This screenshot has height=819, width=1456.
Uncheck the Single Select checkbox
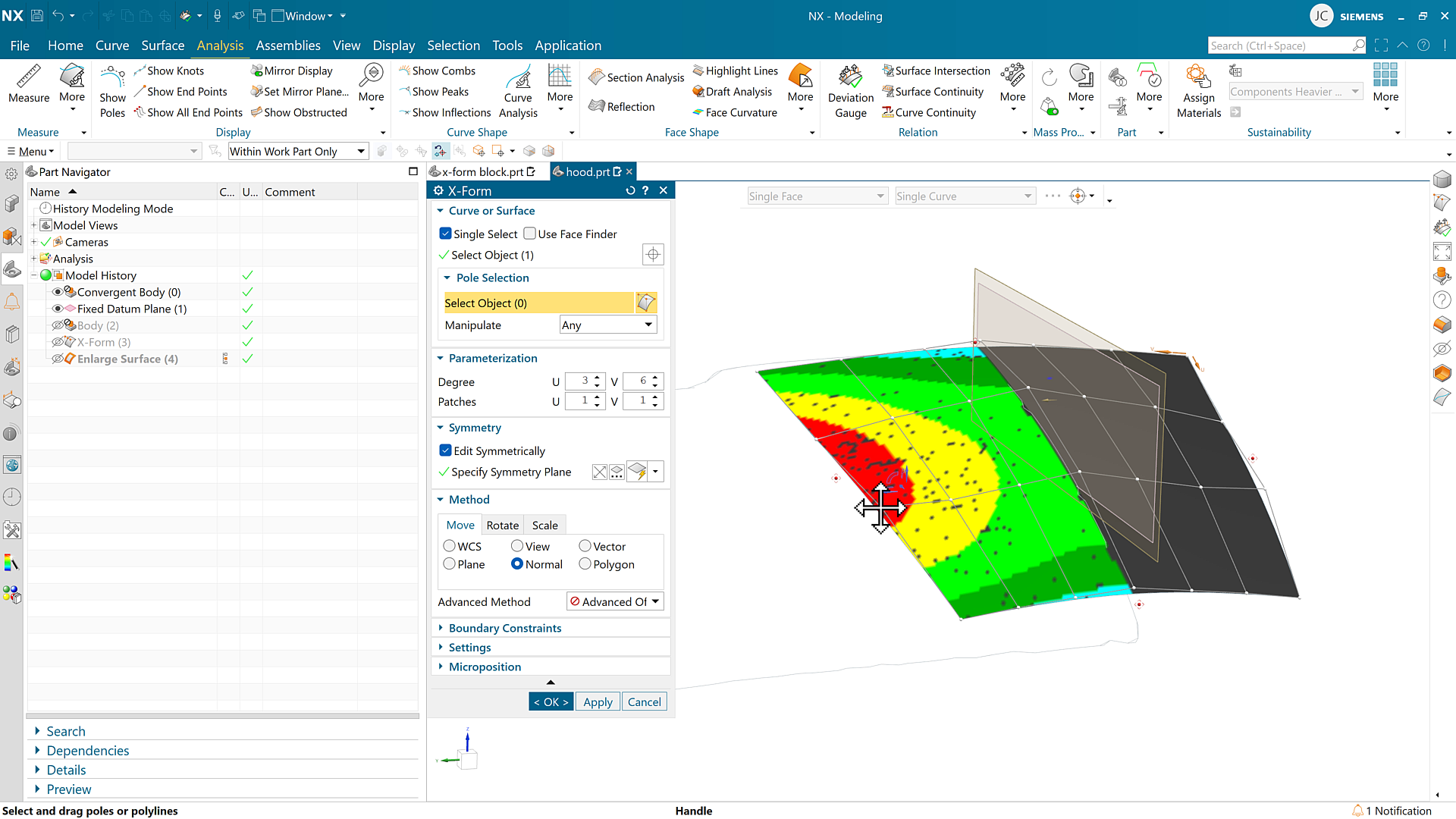(446, 234)
